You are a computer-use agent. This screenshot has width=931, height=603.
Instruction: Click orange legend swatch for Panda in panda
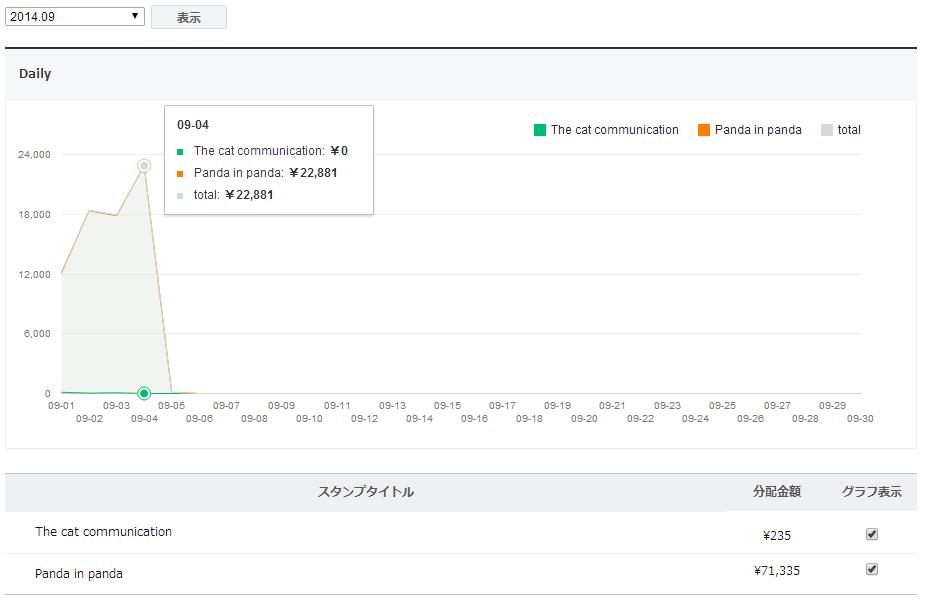pyautogui.click(x=704, y=130)
